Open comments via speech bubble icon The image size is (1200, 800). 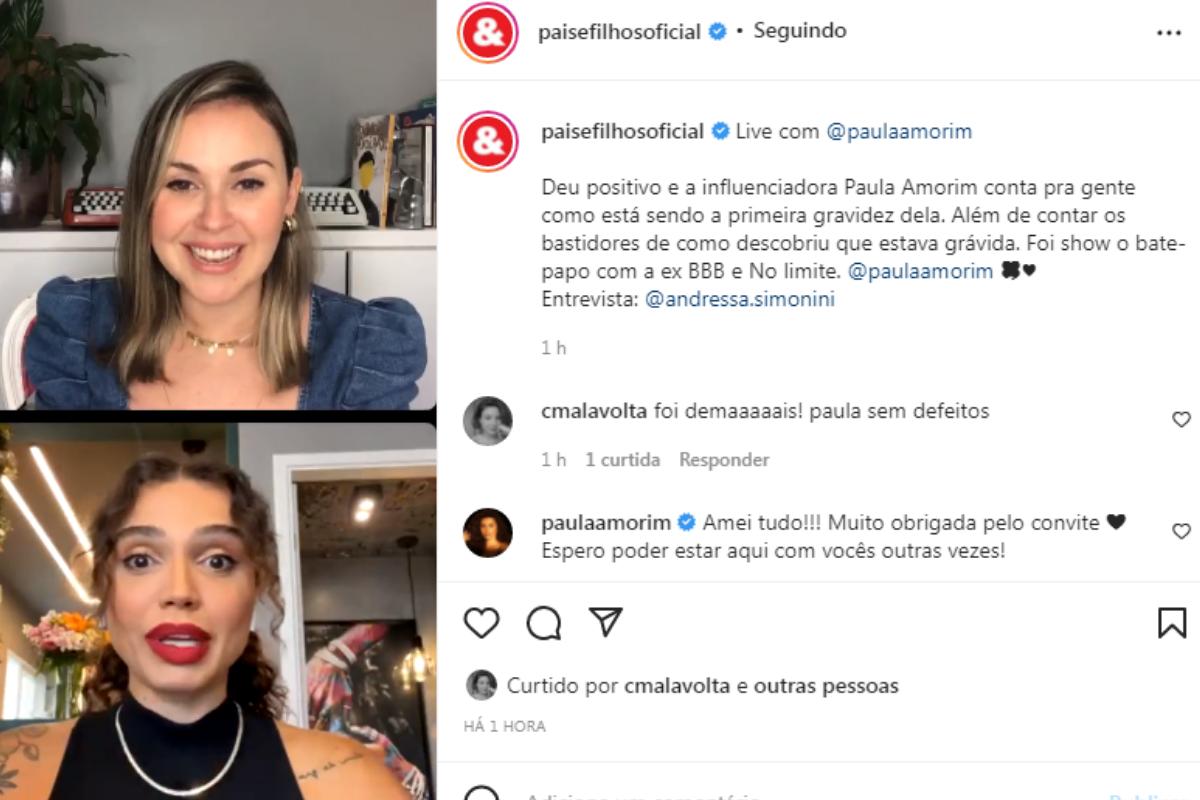(544, 622)
